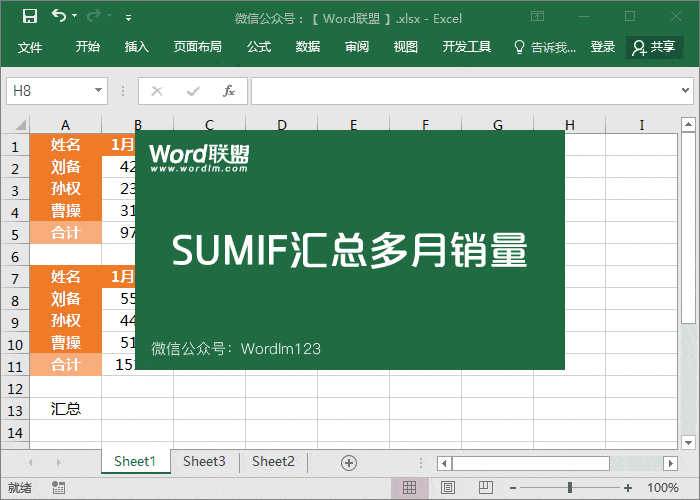
Task: Click the Sheet1 tab
Action: pos(135,461)
